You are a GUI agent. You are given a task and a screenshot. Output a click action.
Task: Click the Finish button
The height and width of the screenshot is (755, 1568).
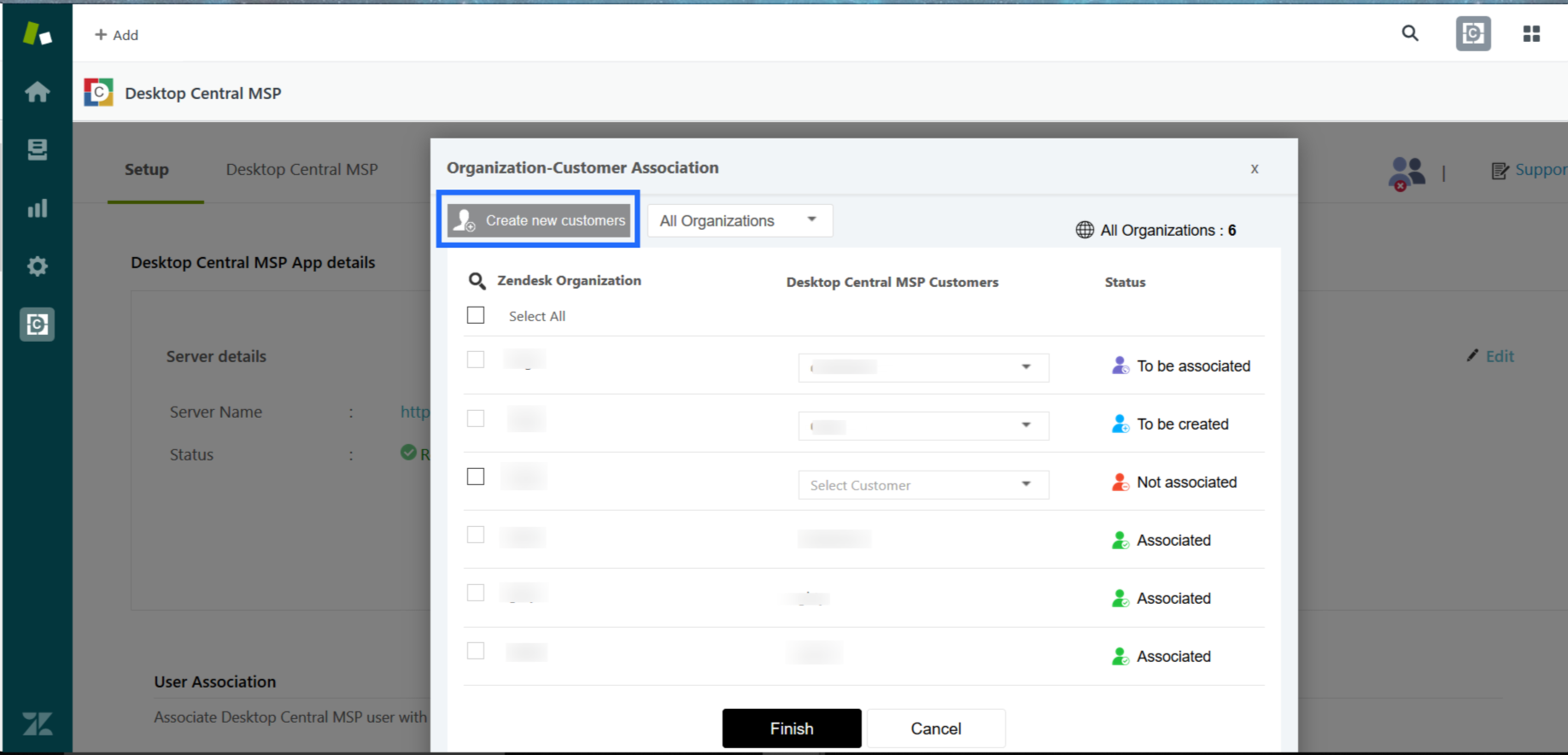click(x=792, y=729)
